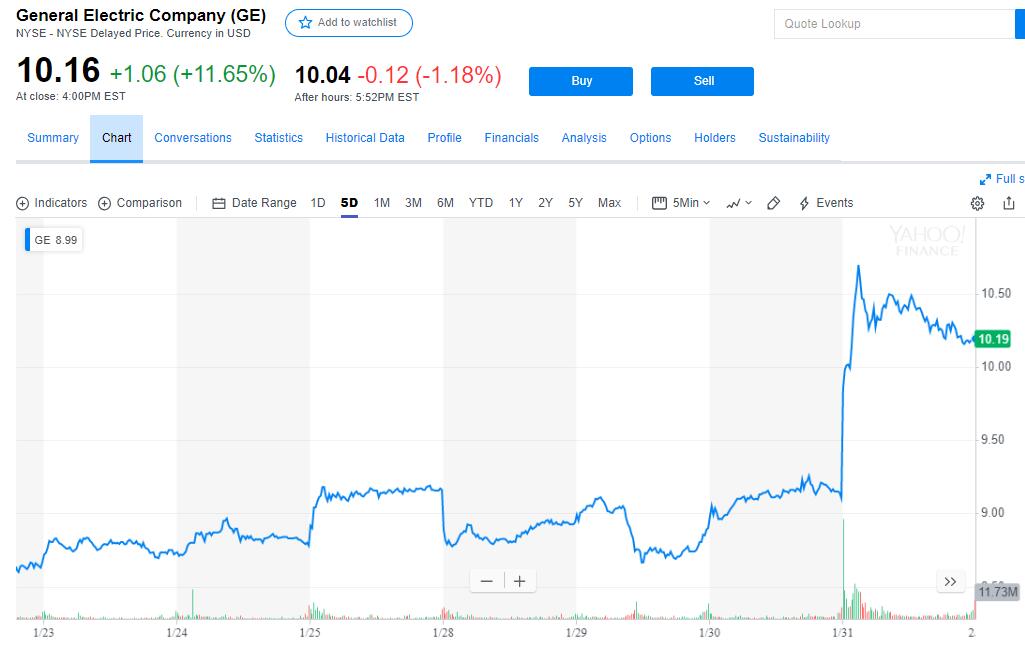Open the Statistics tab
1025x652 pixels.
click(x=278, y=138)
